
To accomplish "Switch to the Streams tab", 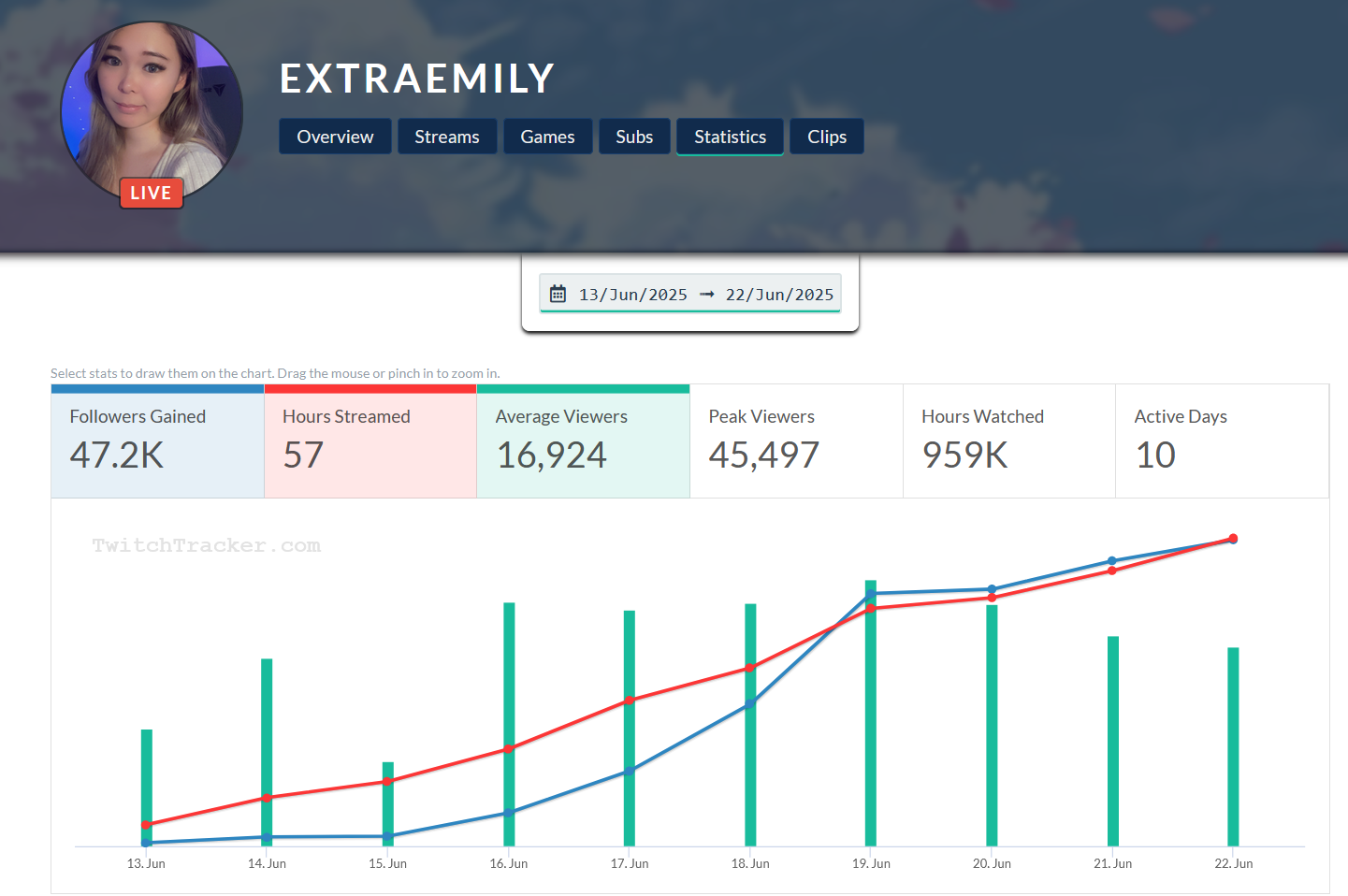I will pyautogui.click(x=447, y=137).
